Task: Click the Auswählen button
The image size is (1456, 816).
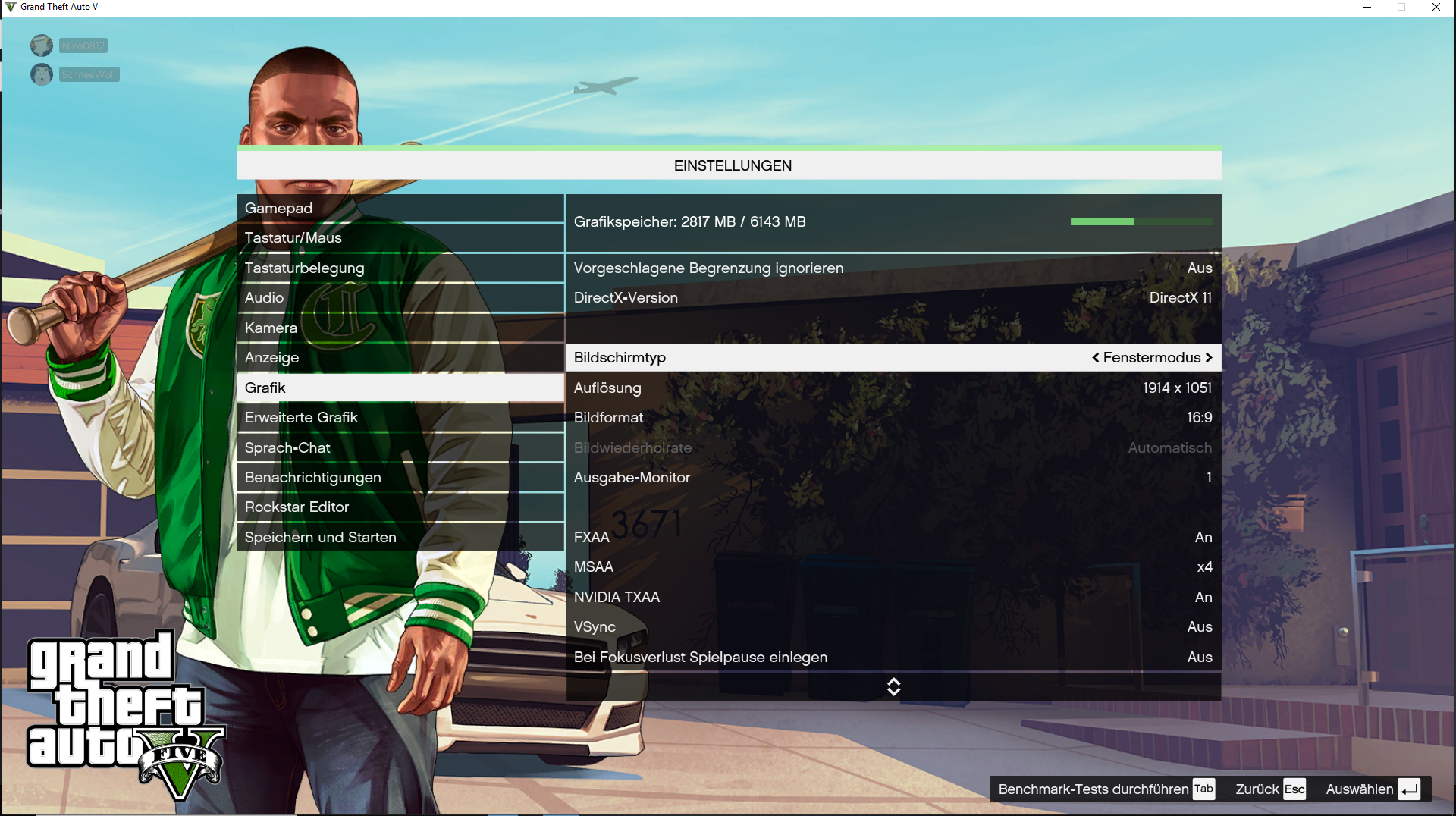Action: tap(1359, 789)
